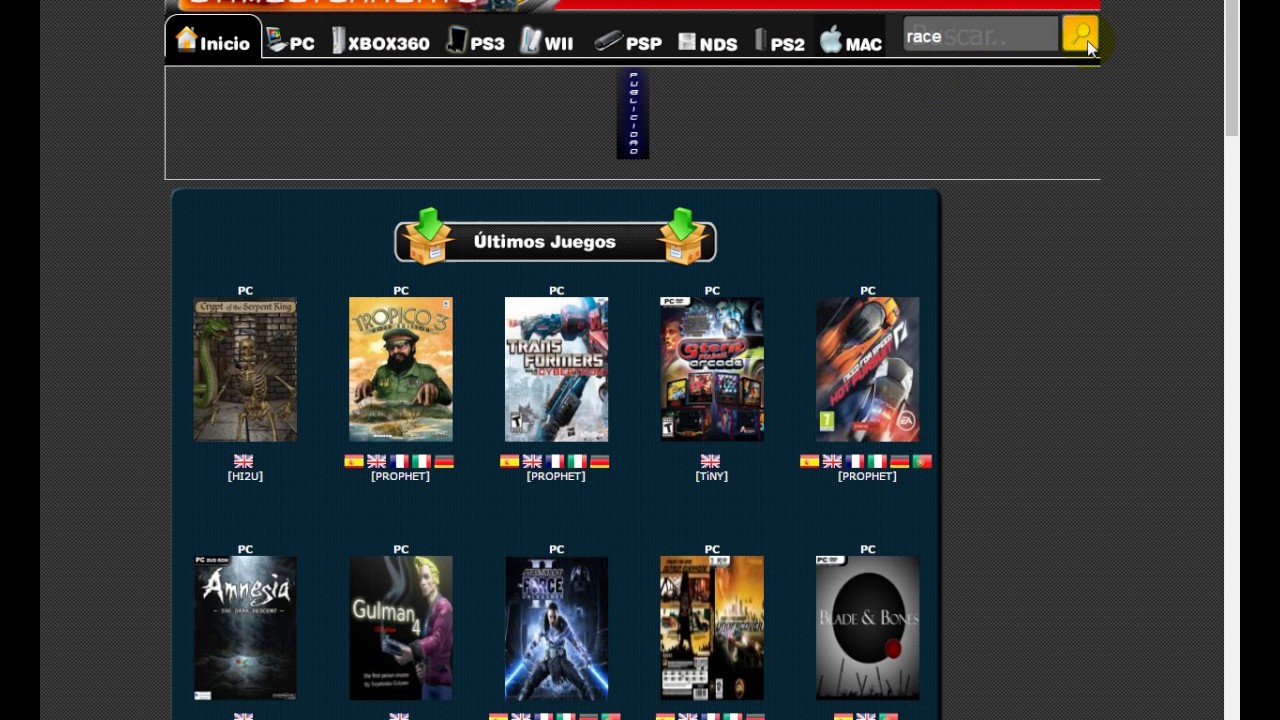Open the NDS games tab

(708, 42)
